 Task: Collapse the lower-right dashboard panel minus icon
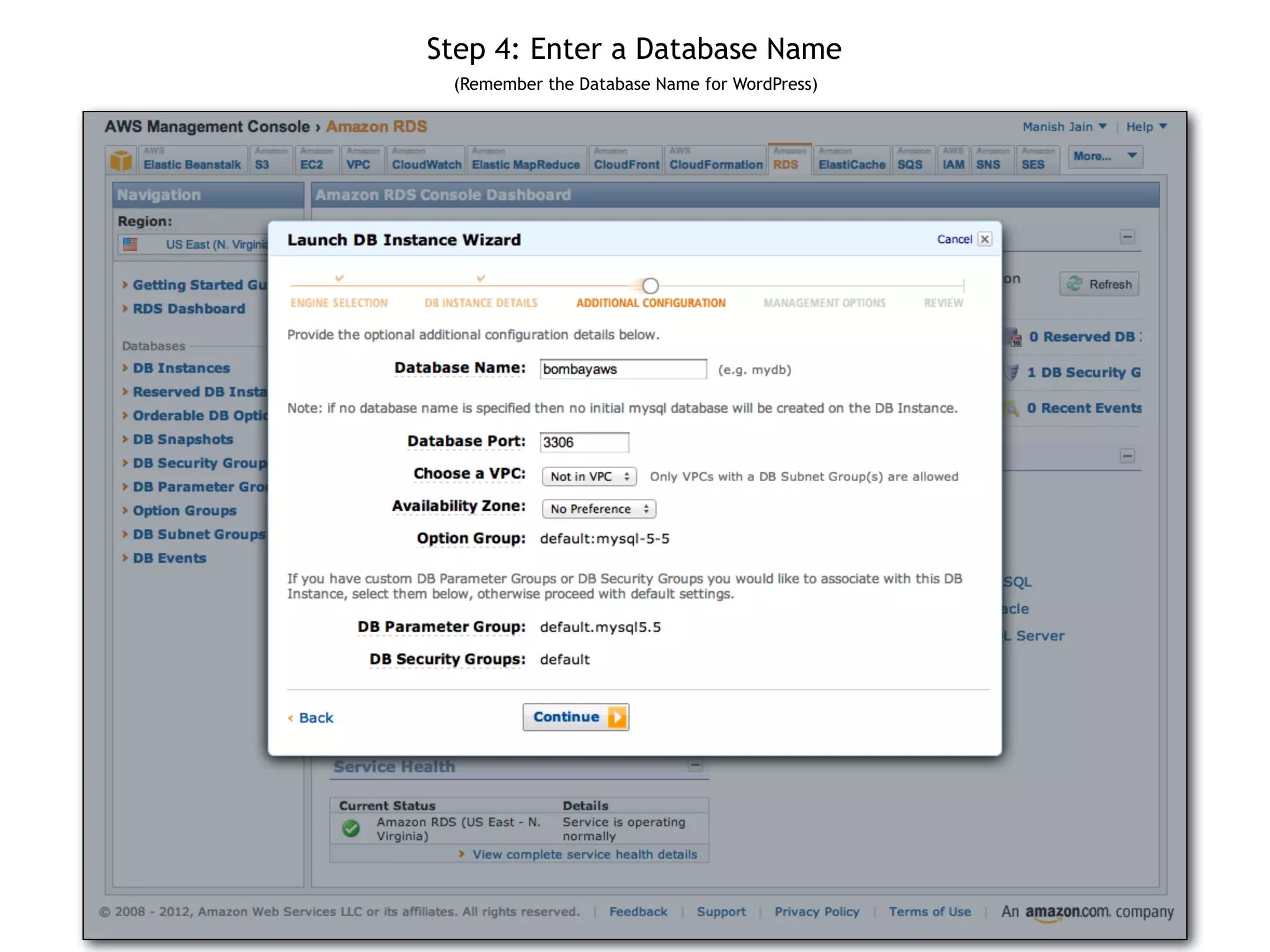(x=1127, y=456)
